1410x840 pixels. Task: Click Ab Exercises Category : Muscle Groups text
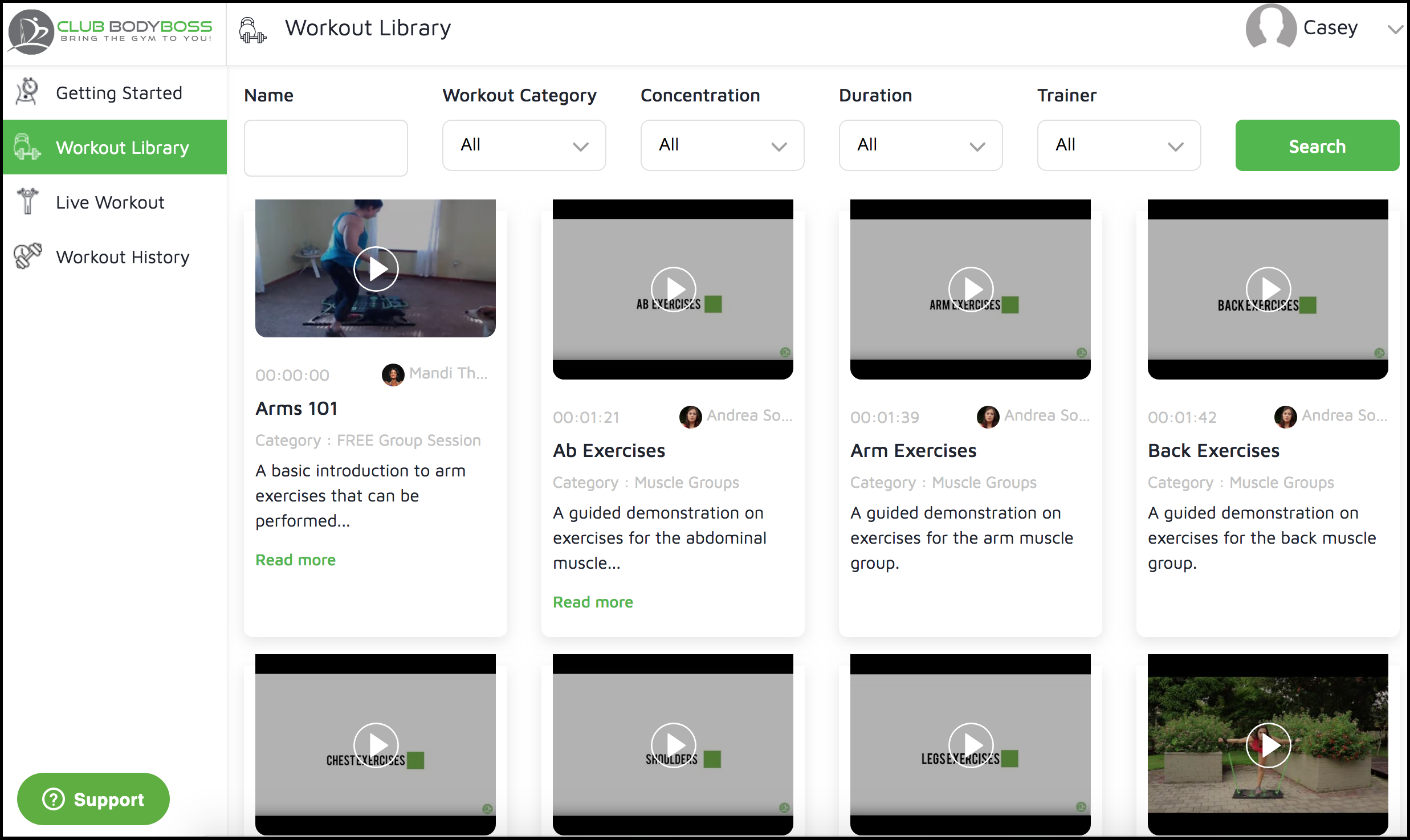click(646, 482)
